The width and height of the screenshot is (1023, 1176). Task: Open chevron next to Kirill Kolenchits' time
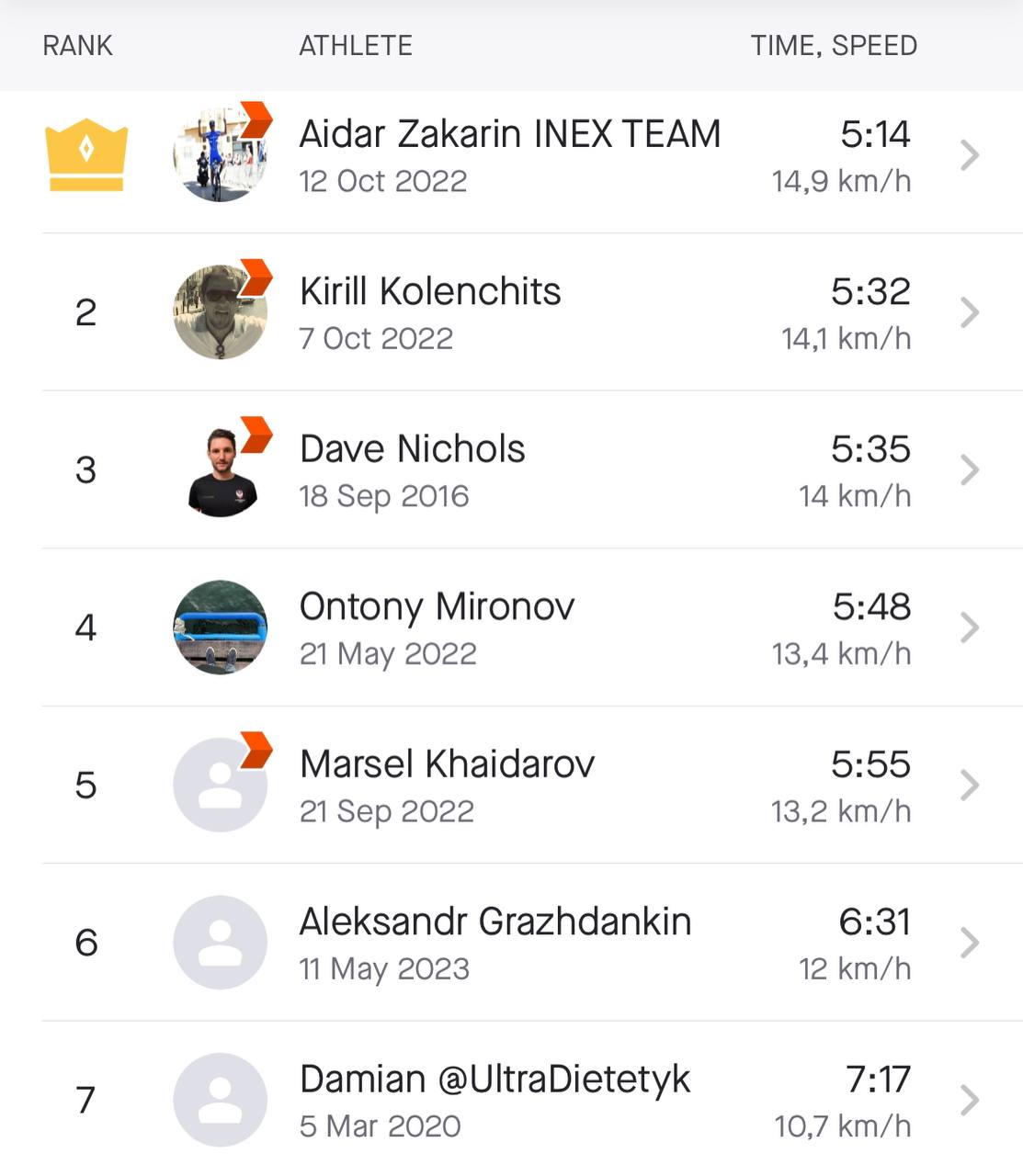pos(970,312)
